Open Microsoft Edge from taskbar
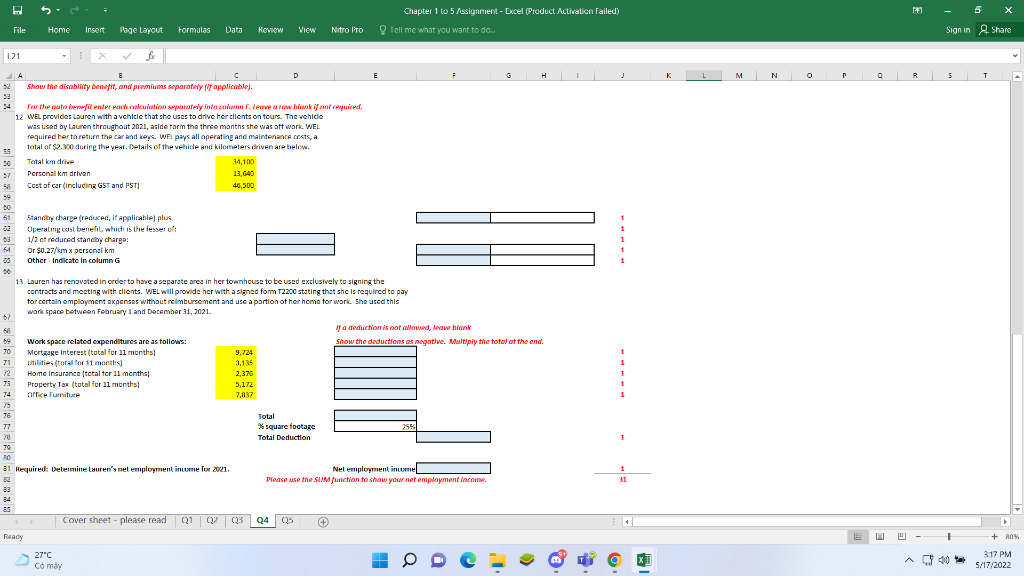Screen dimensions: 1024x576 [468, 560]
